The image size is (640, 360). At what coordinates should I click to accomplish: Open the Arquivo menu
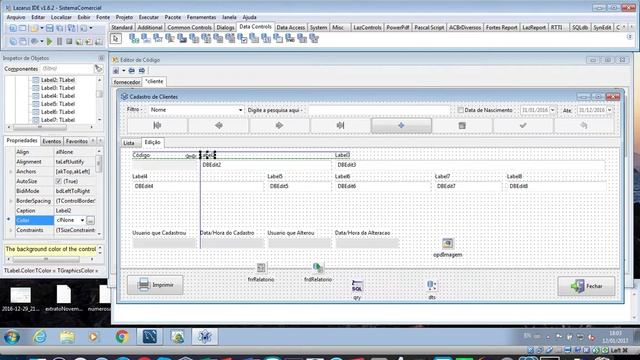[16, 17]
